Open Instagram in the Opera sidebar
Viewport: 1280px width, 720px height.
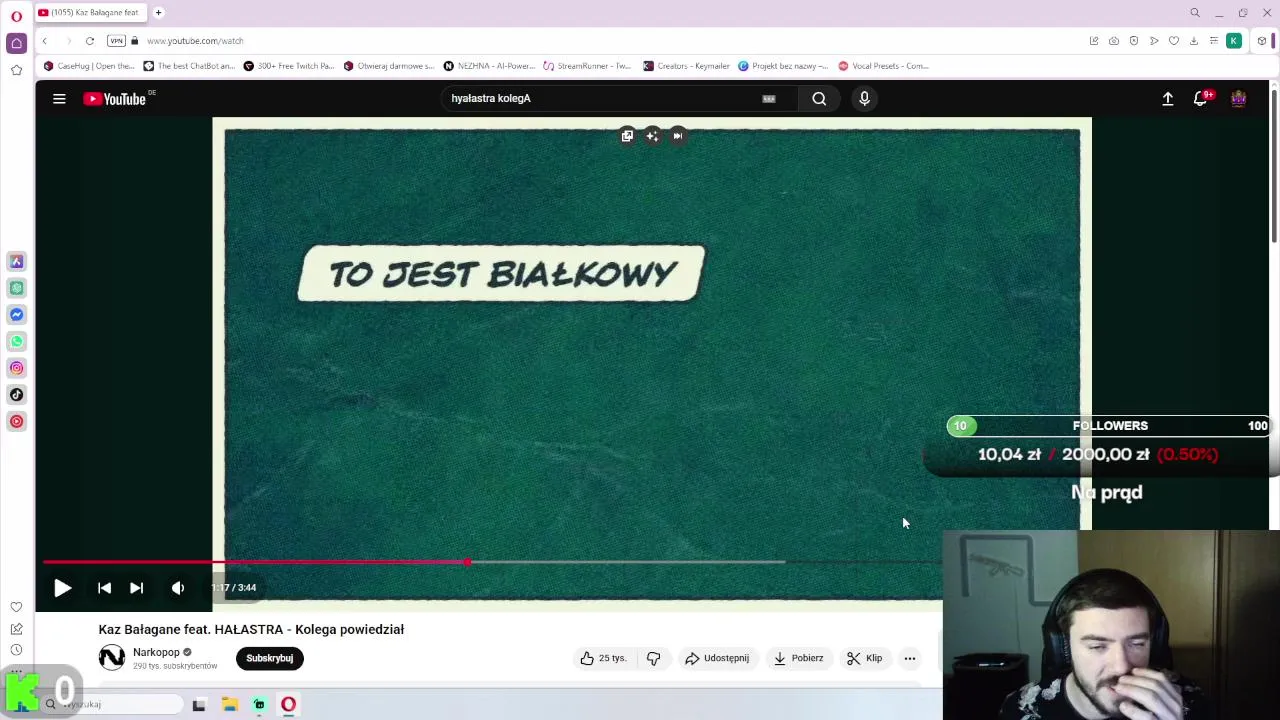click(16, 368)
